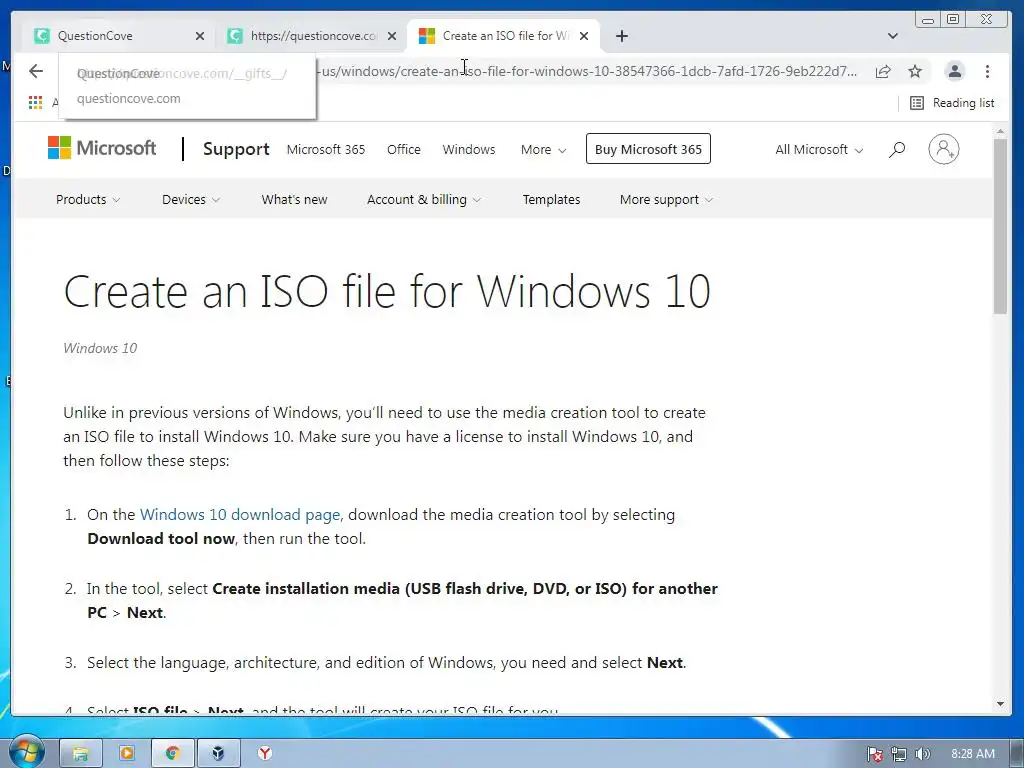Select the Create an ISO file tab

(503, 36)
